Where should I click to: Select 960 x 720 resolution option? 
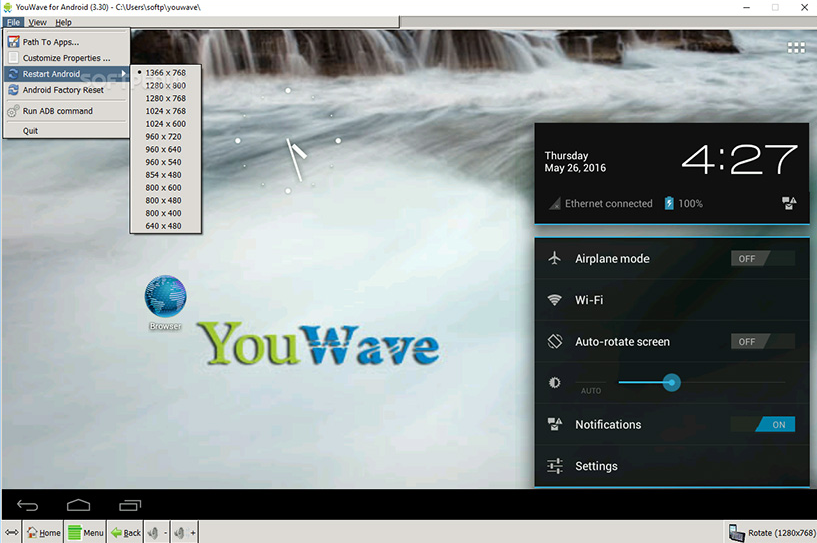[166, 137]
